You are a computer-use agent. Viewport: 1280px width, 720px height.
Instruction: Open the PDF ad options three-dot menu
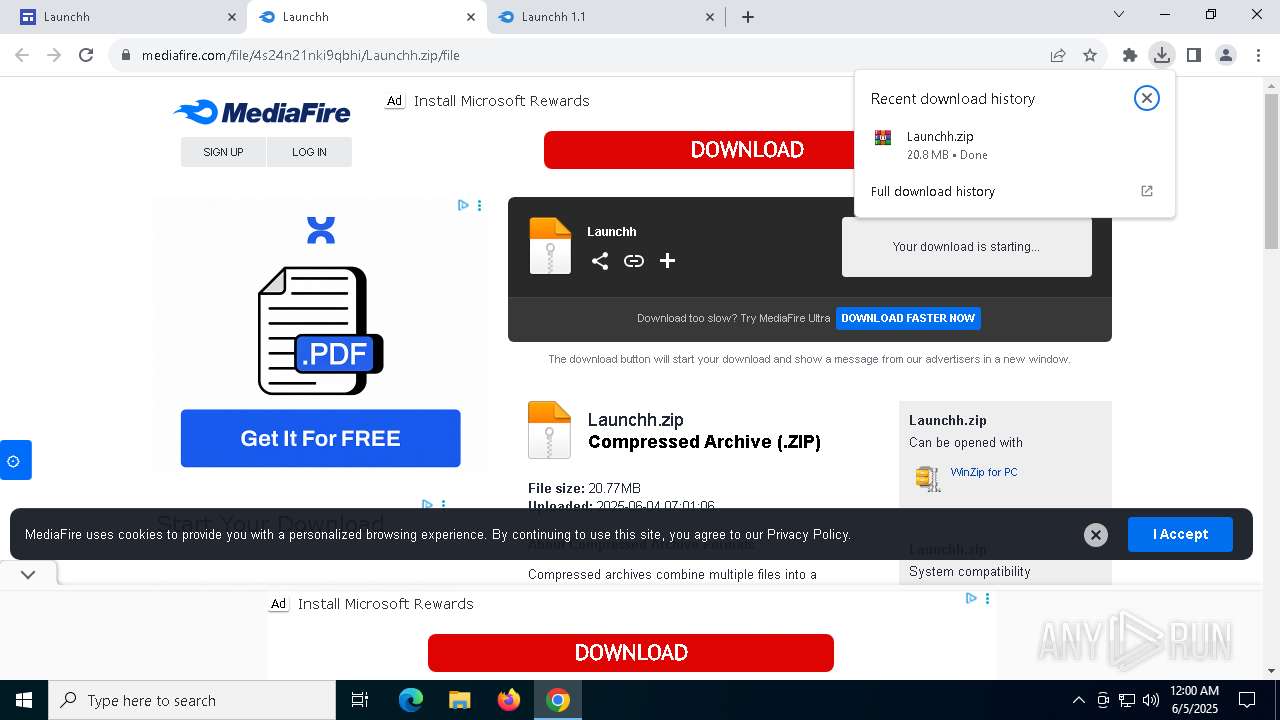point(480,205)
